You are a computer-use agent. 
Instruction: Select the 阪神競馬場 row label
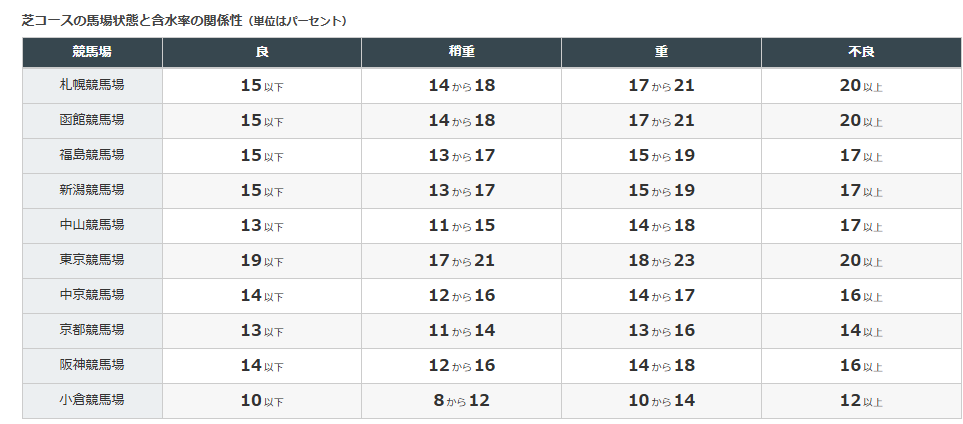coord(92,365)
